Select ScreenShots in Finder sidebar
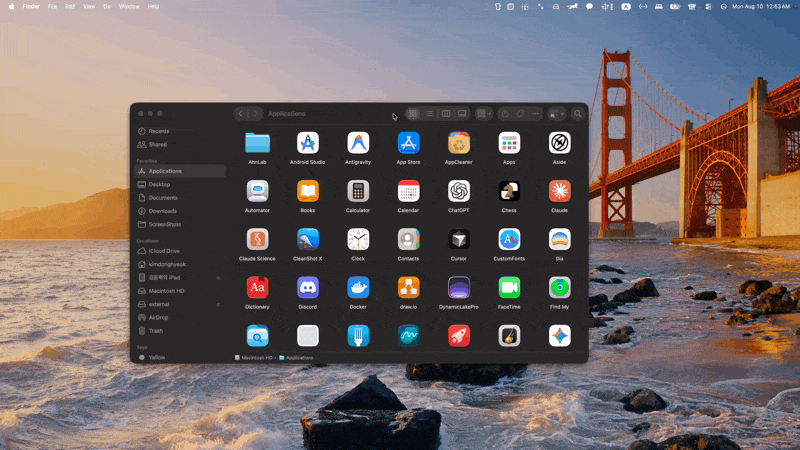This screenshot has height=450, width=800. click(x=180, y=224)
